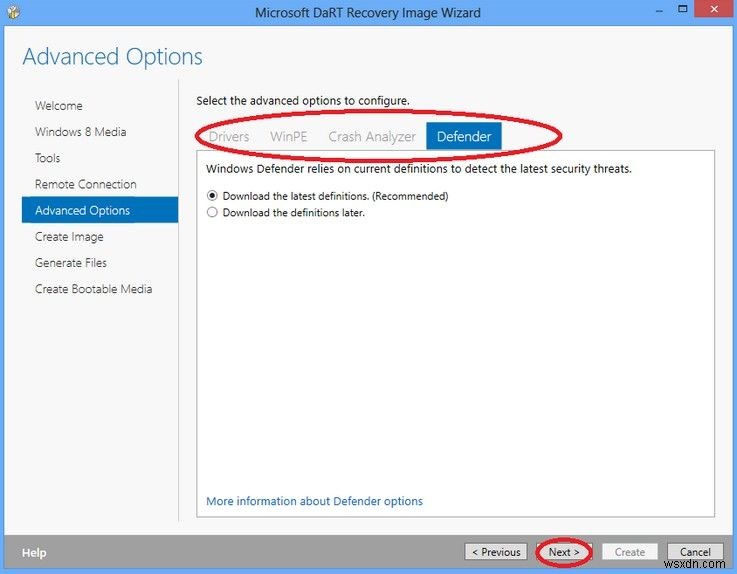The image size is (737, 574).
Task: Open the Generate Files step
Action: (71, 263)
